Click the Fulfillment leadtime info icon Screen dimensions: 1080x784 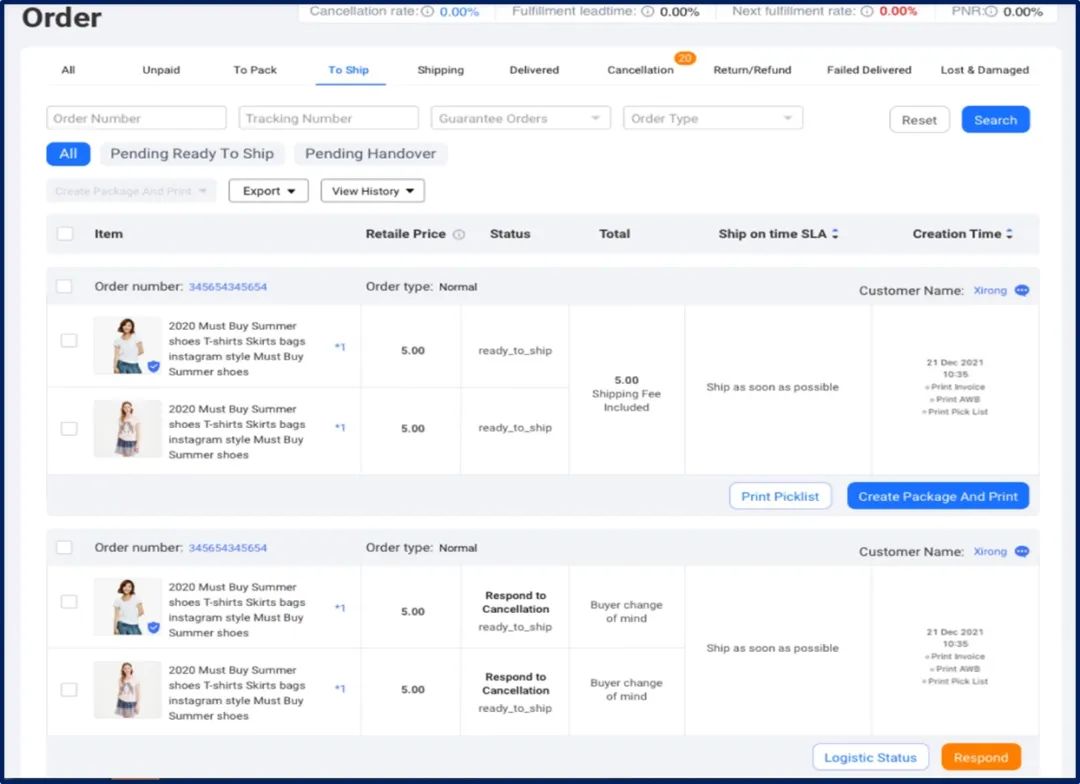click(x=647, y=12)
